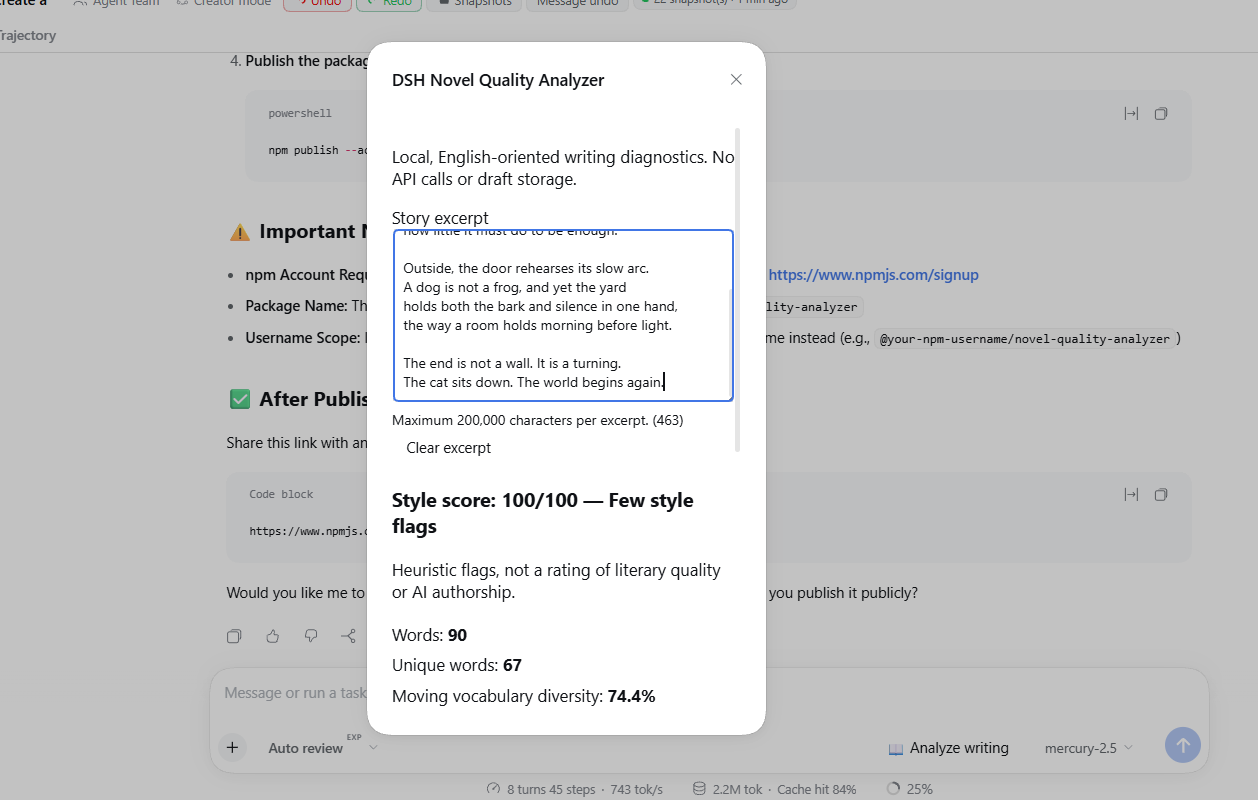Screen dimensions: 1258x800
Task: Open Snapshots from the top bar
Action: click(x=474, y=4)
